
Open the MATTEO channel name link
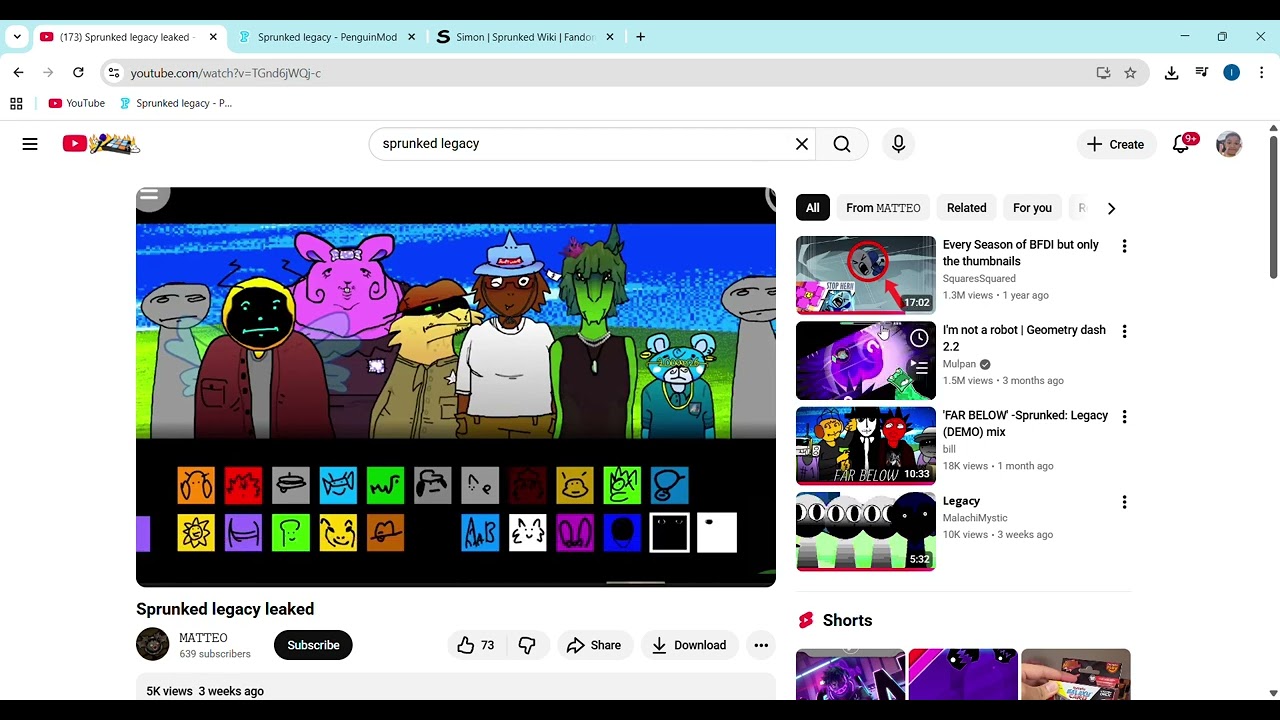[x=203, y=638]
